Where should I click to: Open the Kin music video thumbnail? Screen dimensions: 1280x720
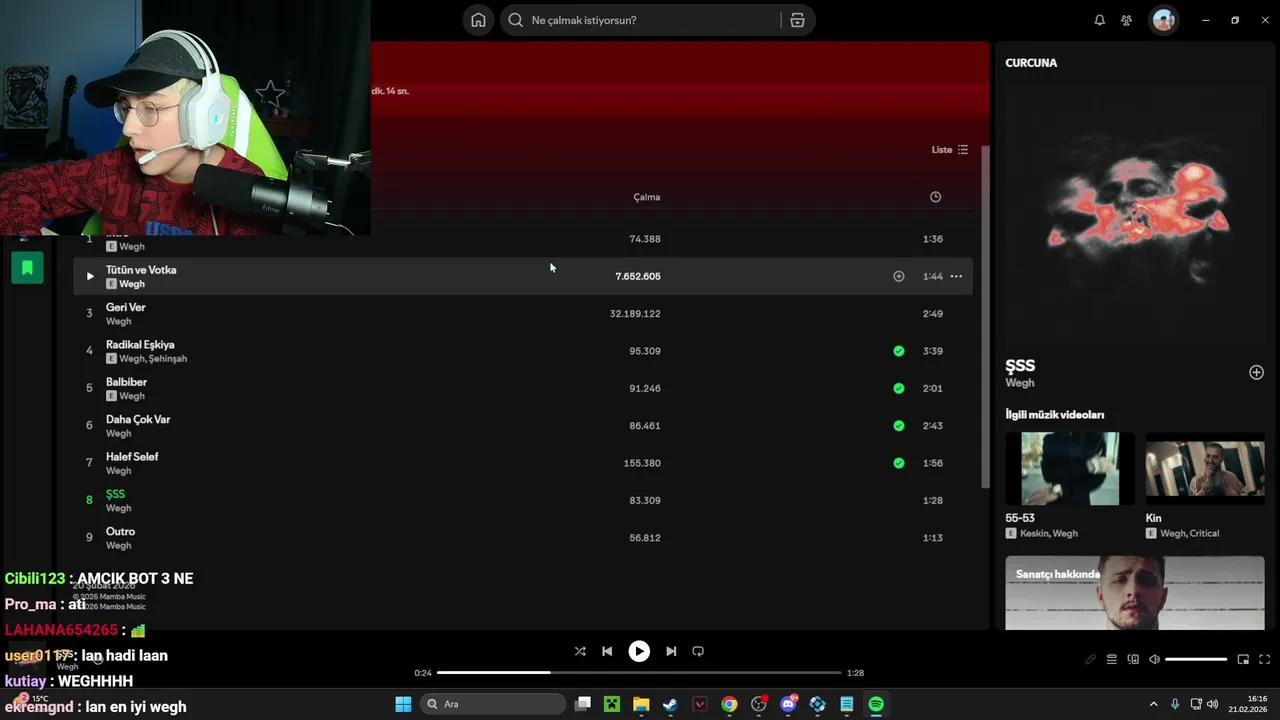click(1205, 468)
